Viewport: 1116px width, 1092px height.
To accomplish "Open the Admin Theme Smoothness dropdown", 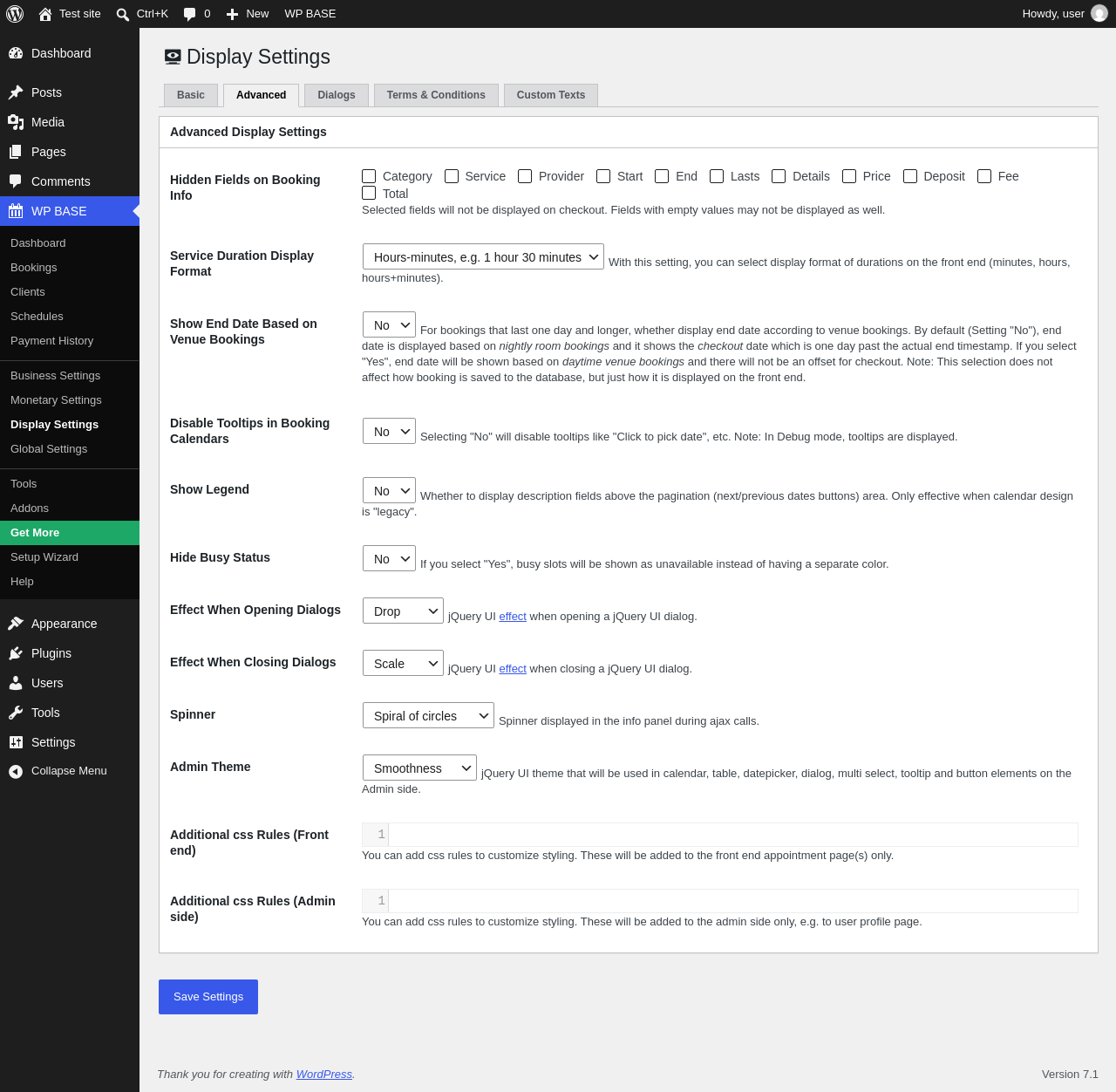I will pyautogui.click(x=419, y=768).
